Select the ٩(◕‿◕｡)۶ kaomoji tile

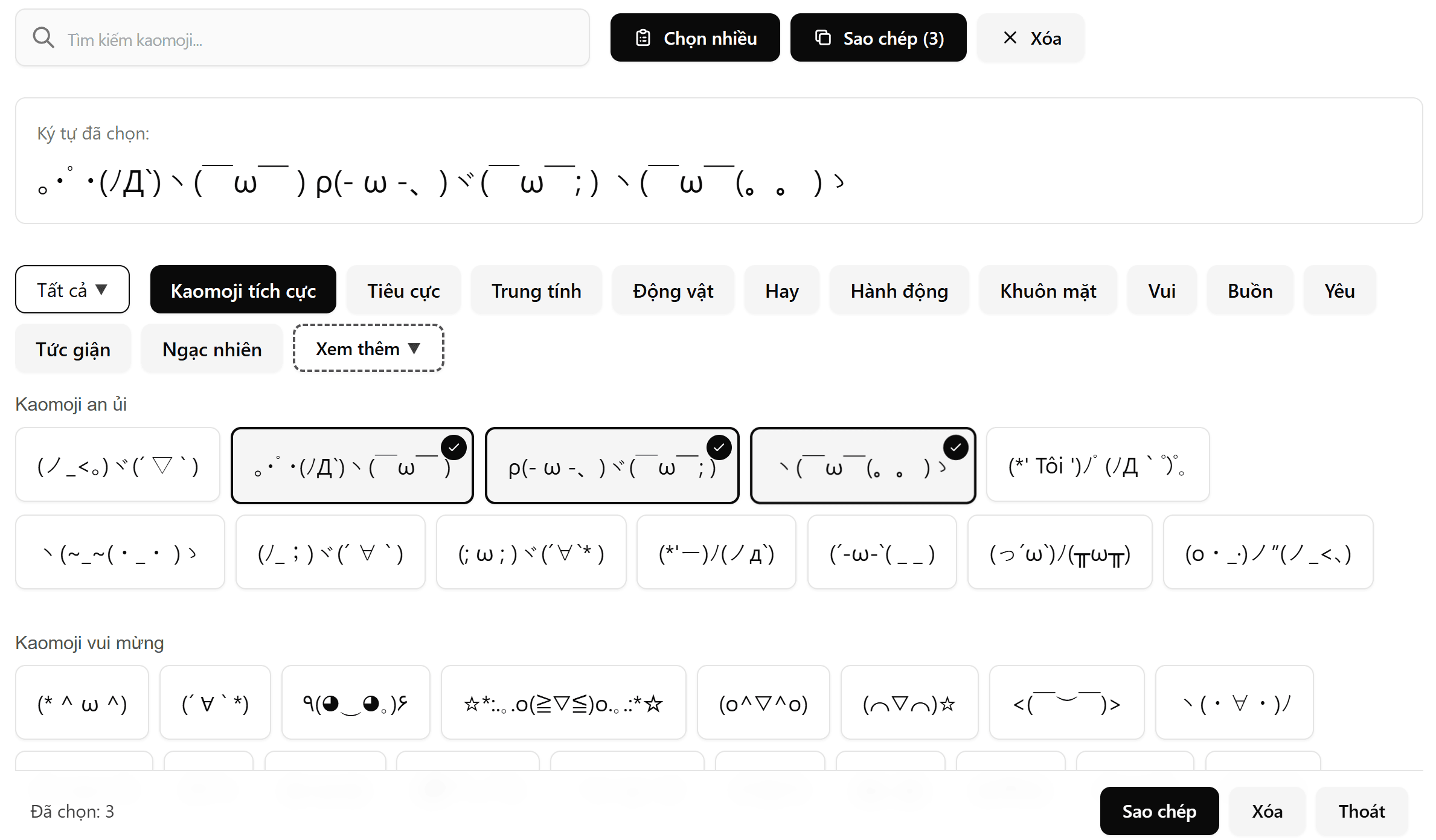(356, 703)
